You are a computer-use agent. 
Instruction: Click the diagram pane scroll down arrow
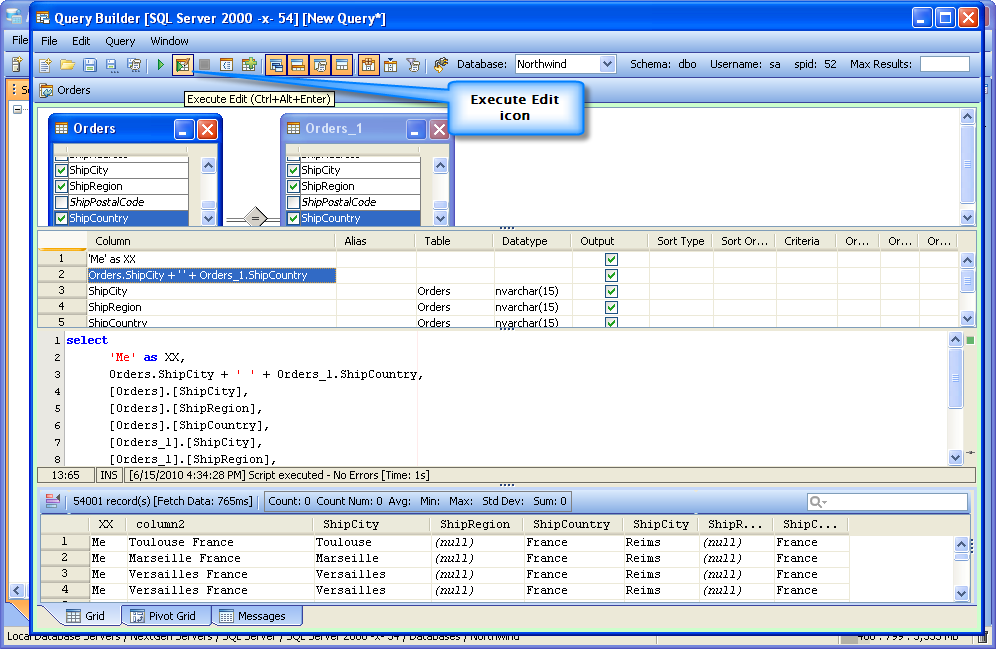pyautogui.click(x=967, y=217)
